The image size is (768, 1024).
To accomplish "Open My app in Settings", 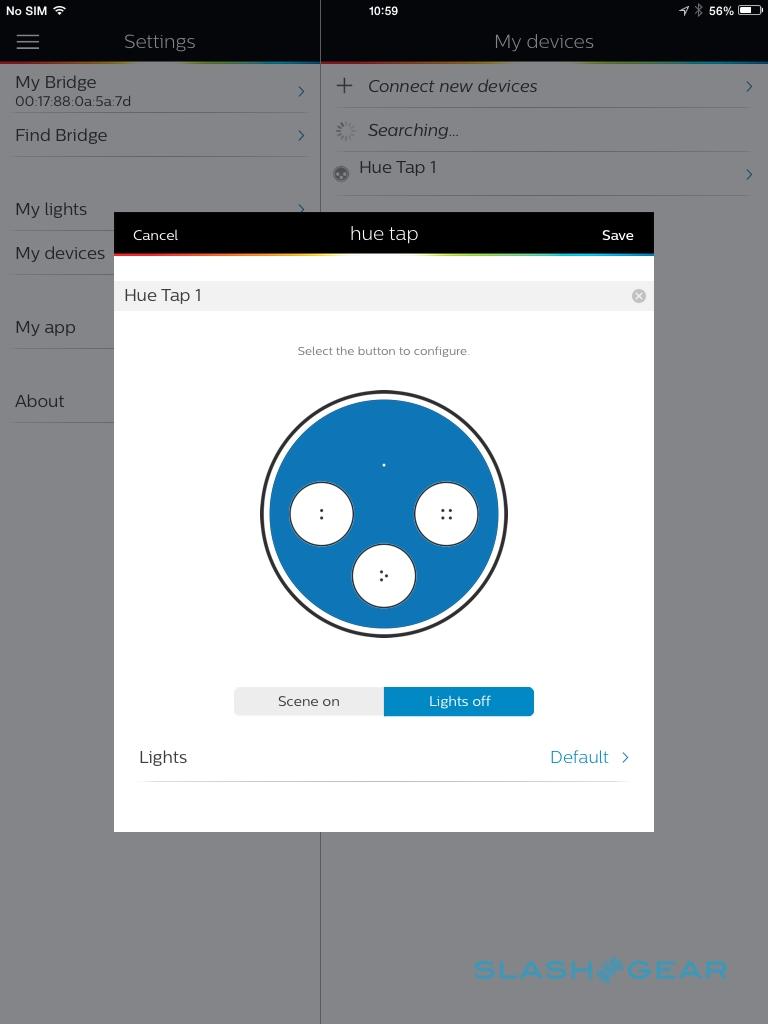I will point(45,327).
